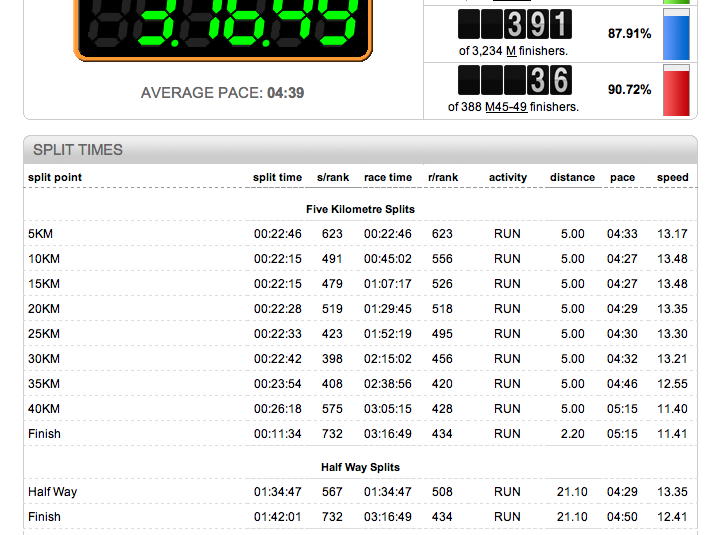Click the underlined M finishers link
The width and height of the screenshot is (712, 535).
click(x=511, y=51)
